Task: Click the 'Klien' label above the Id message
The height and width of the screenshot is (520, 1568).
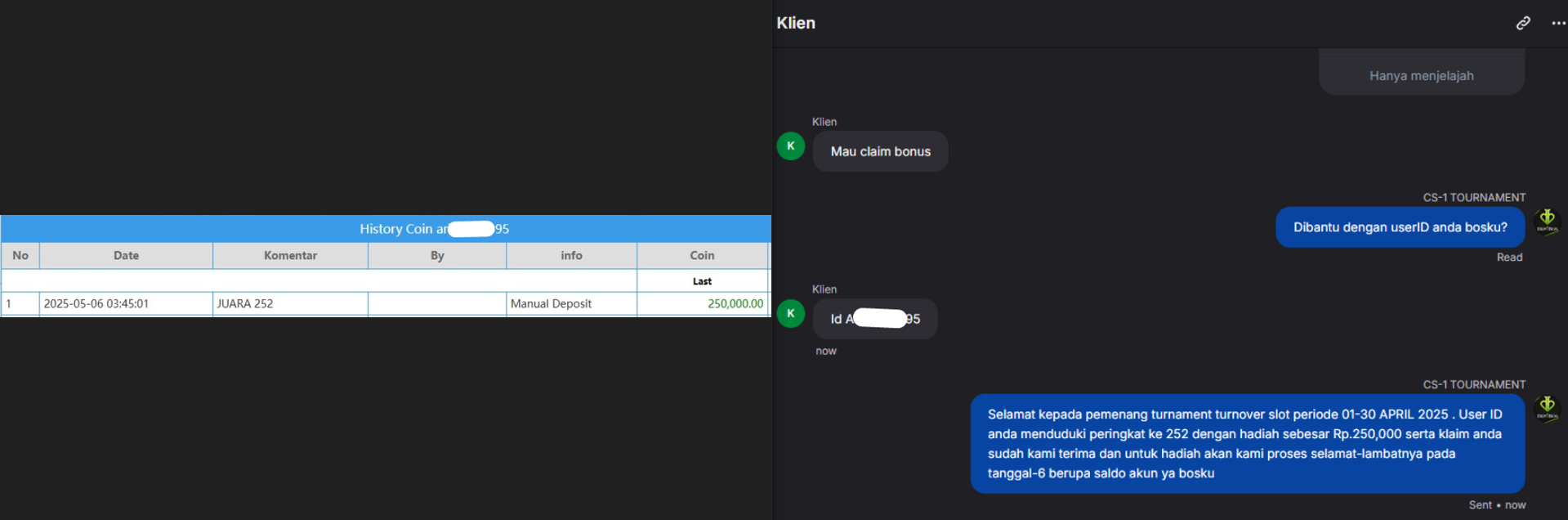Action: 824,289
